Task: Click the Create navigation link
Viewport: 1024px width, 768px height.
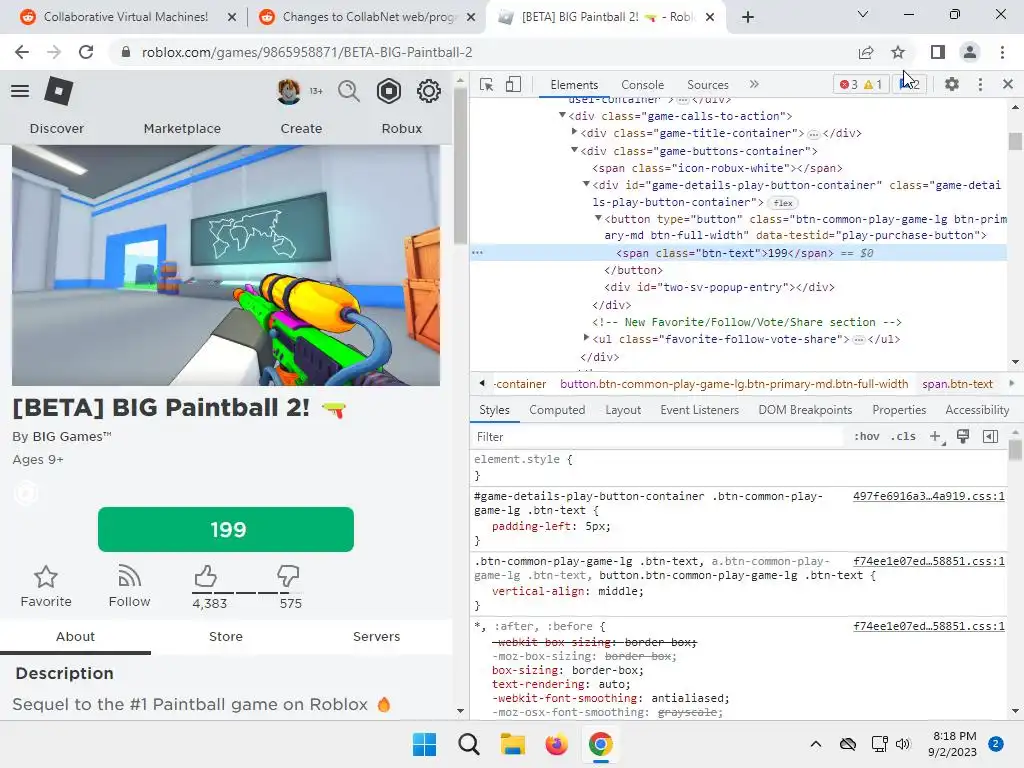Action: 301,129
